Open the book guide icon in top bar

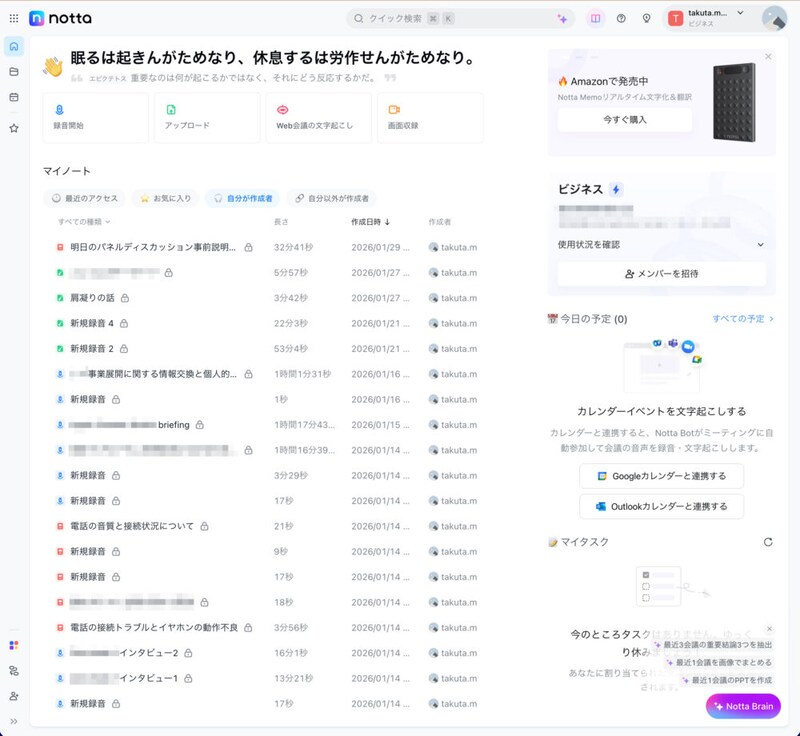[x=595, y=18]
